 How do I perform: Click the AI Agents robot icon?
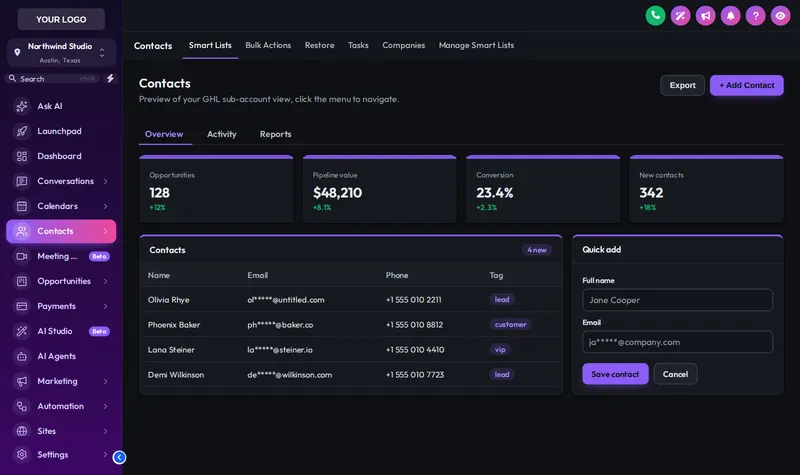click(x=21, y=356)
